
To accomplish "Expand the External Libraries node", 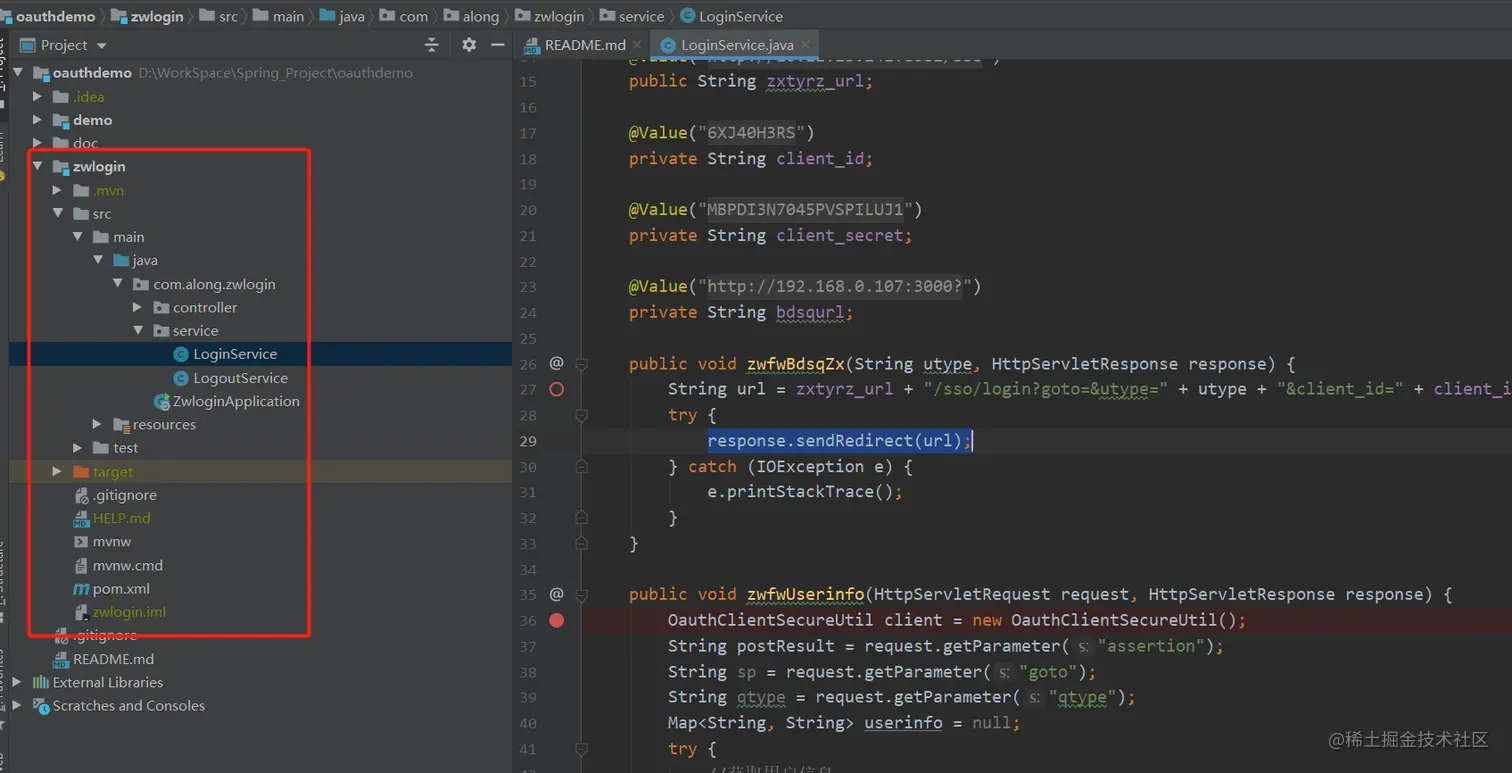I will tap(18, 682).
